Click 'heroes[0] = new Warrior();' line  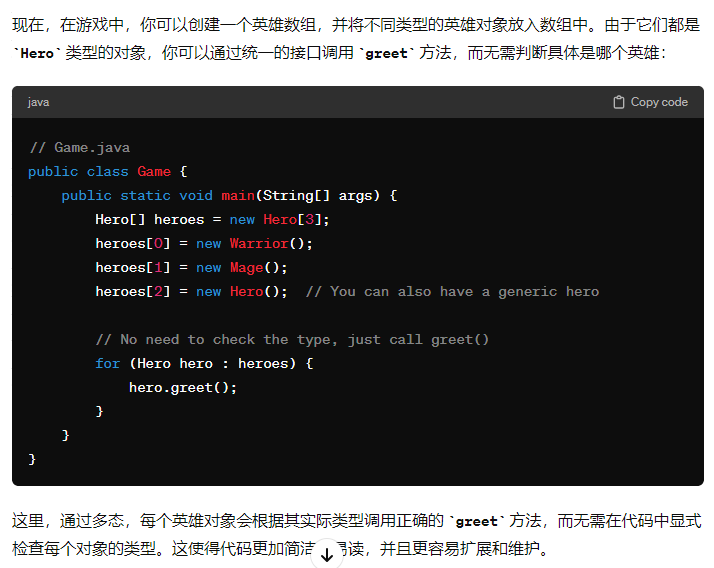coord(204,244)
